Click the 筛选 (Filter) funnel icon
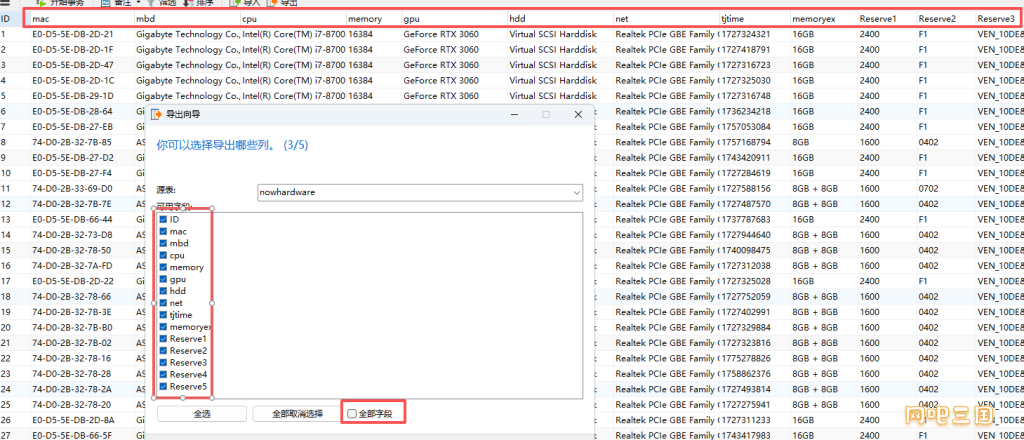Image resolution: width=1024 pixels, height=440 pixels. [x=152, y=3]
